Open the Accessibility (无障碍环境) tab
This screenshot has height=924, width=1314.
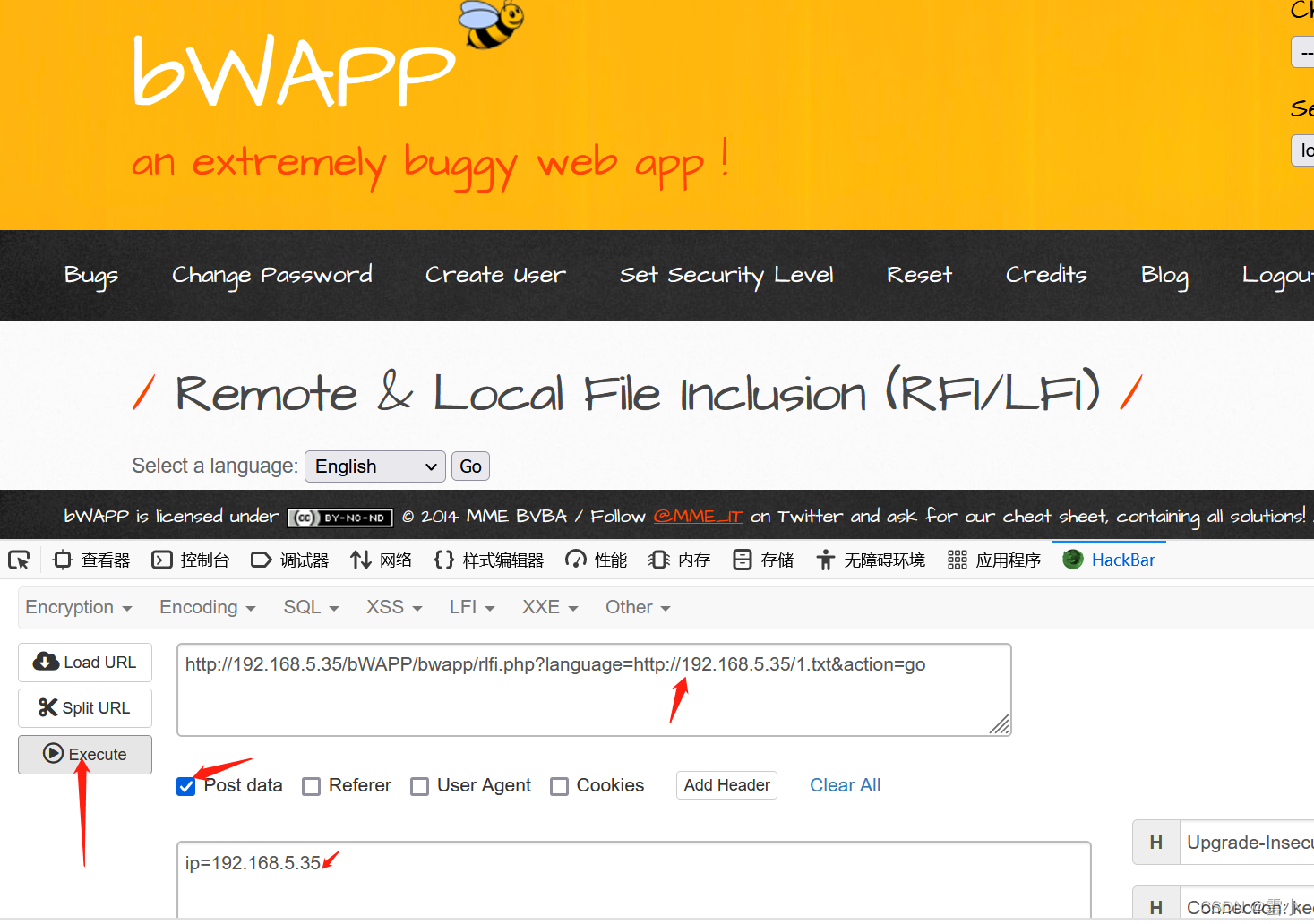click(871, 560)
